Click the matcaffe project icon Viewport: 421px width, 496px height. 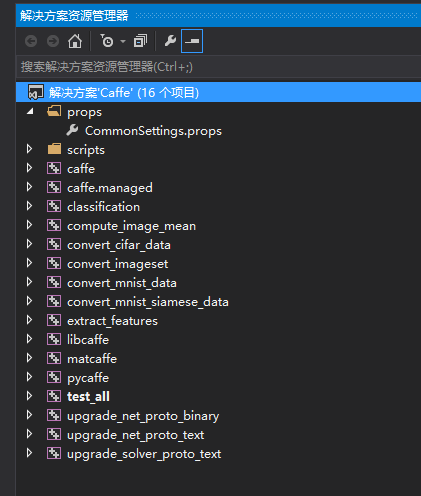click(x=54, y=359)
